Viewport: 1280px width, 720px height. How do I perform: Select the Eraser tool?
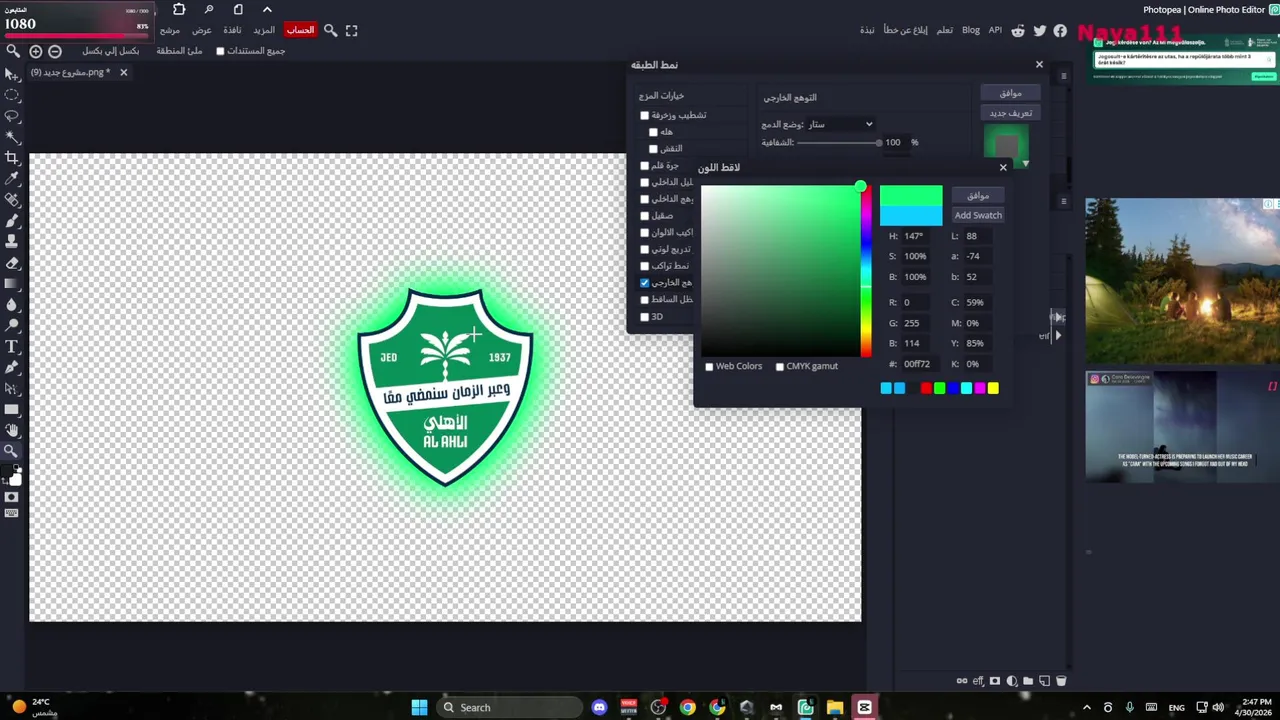[x=12, y=263]
